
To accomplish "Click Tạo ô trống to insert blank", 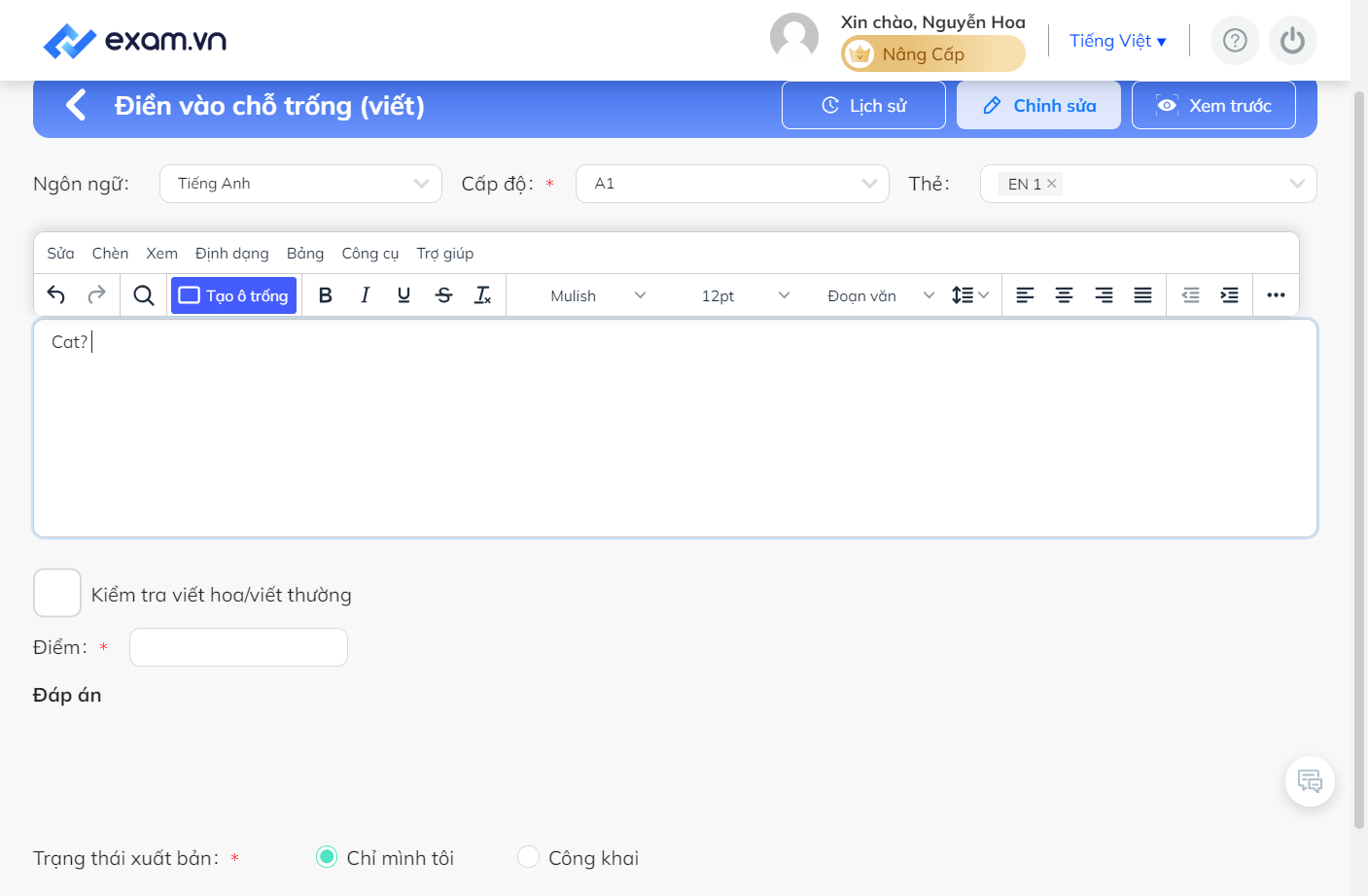I will 233,295.
